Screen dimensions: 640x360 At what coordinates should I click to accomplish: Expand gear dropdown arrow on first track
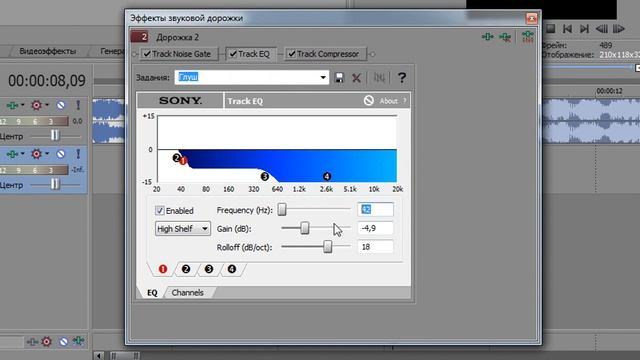pyautogui.click(x=47, y=105)
